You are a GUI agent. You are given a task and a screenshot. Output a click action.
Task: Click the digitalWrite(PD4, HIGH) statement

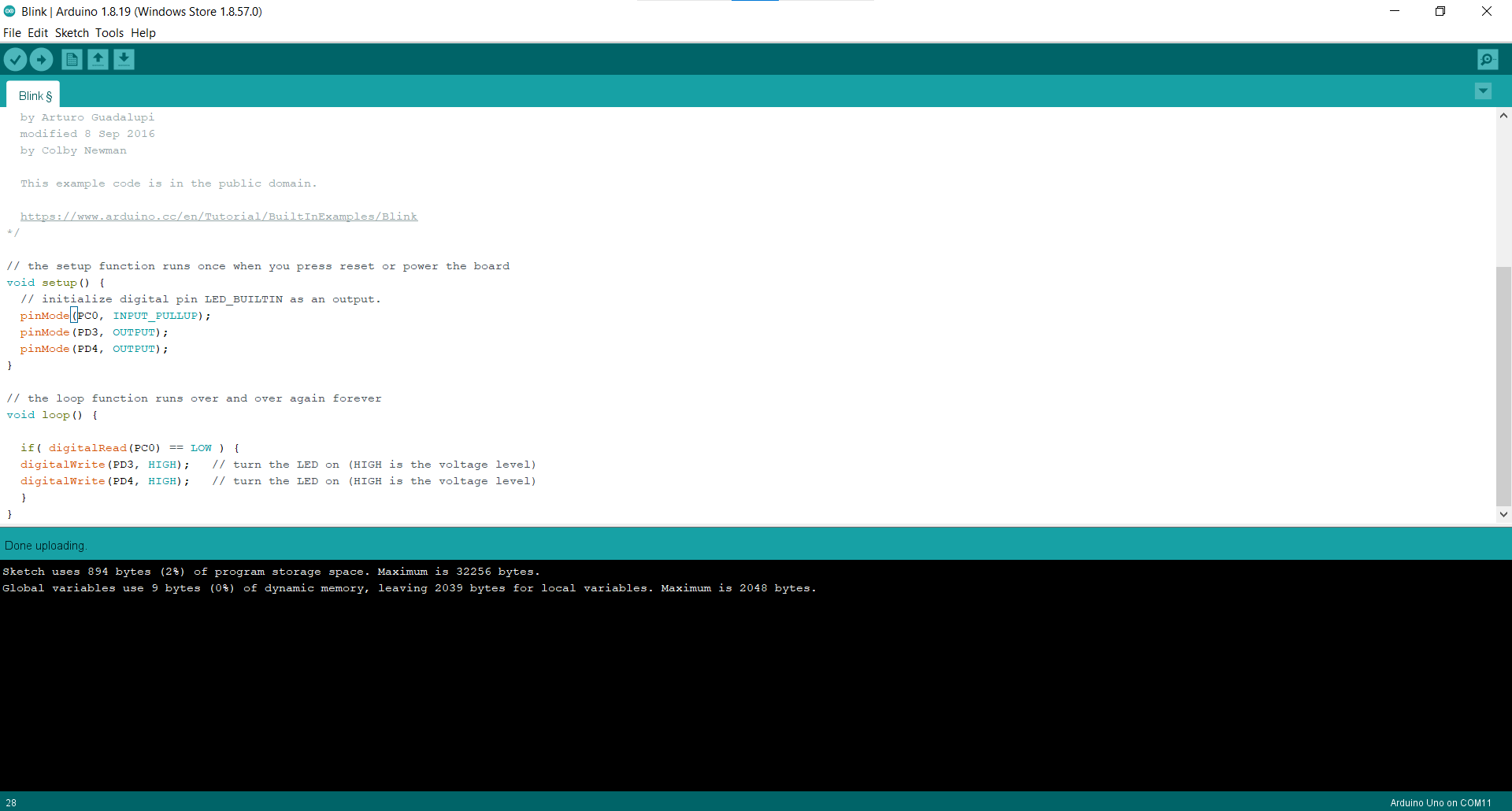pyautogui.click(x=105, y=481)
